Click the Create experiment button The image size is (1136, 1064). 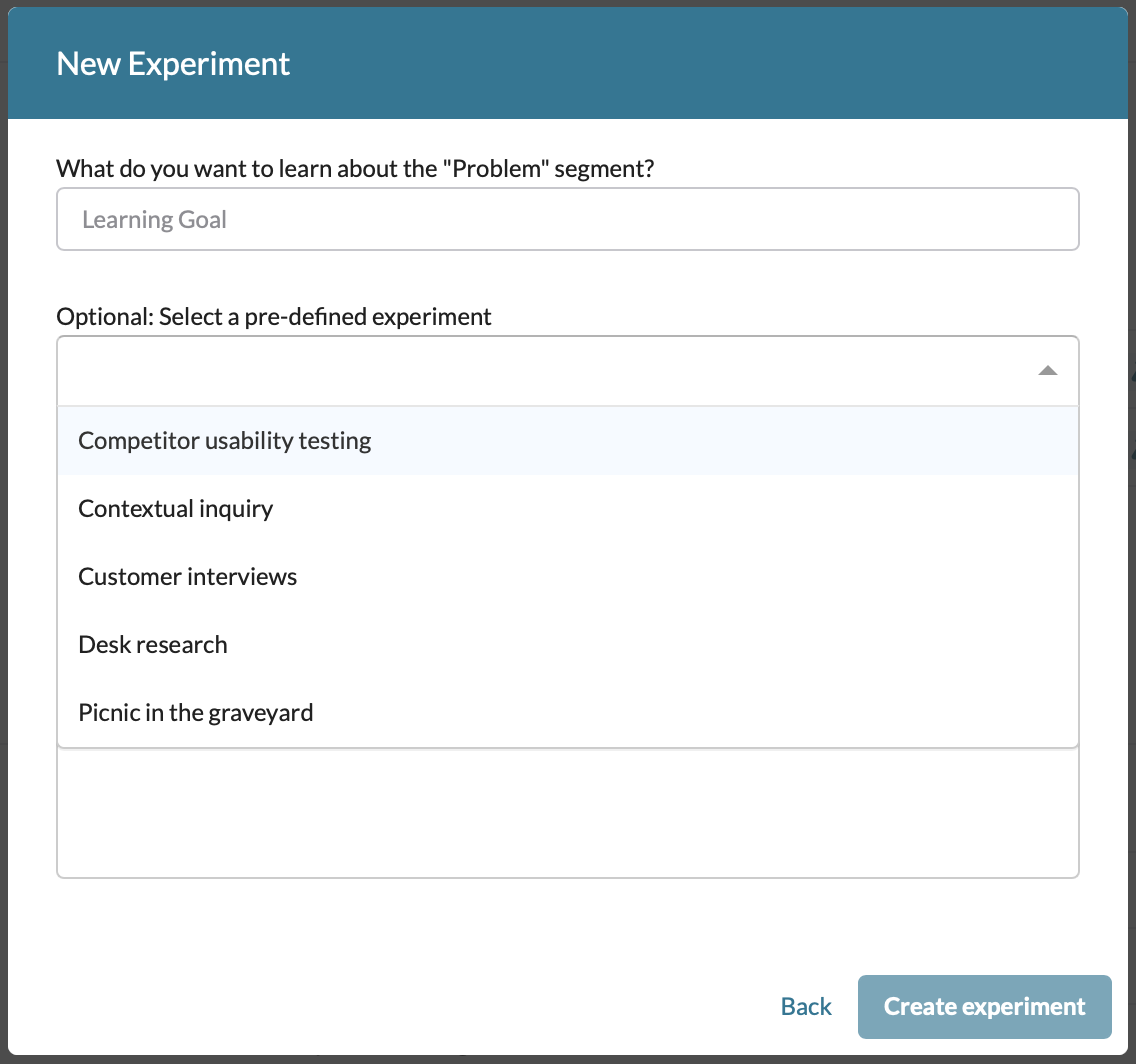click(x=984, y=1007)
